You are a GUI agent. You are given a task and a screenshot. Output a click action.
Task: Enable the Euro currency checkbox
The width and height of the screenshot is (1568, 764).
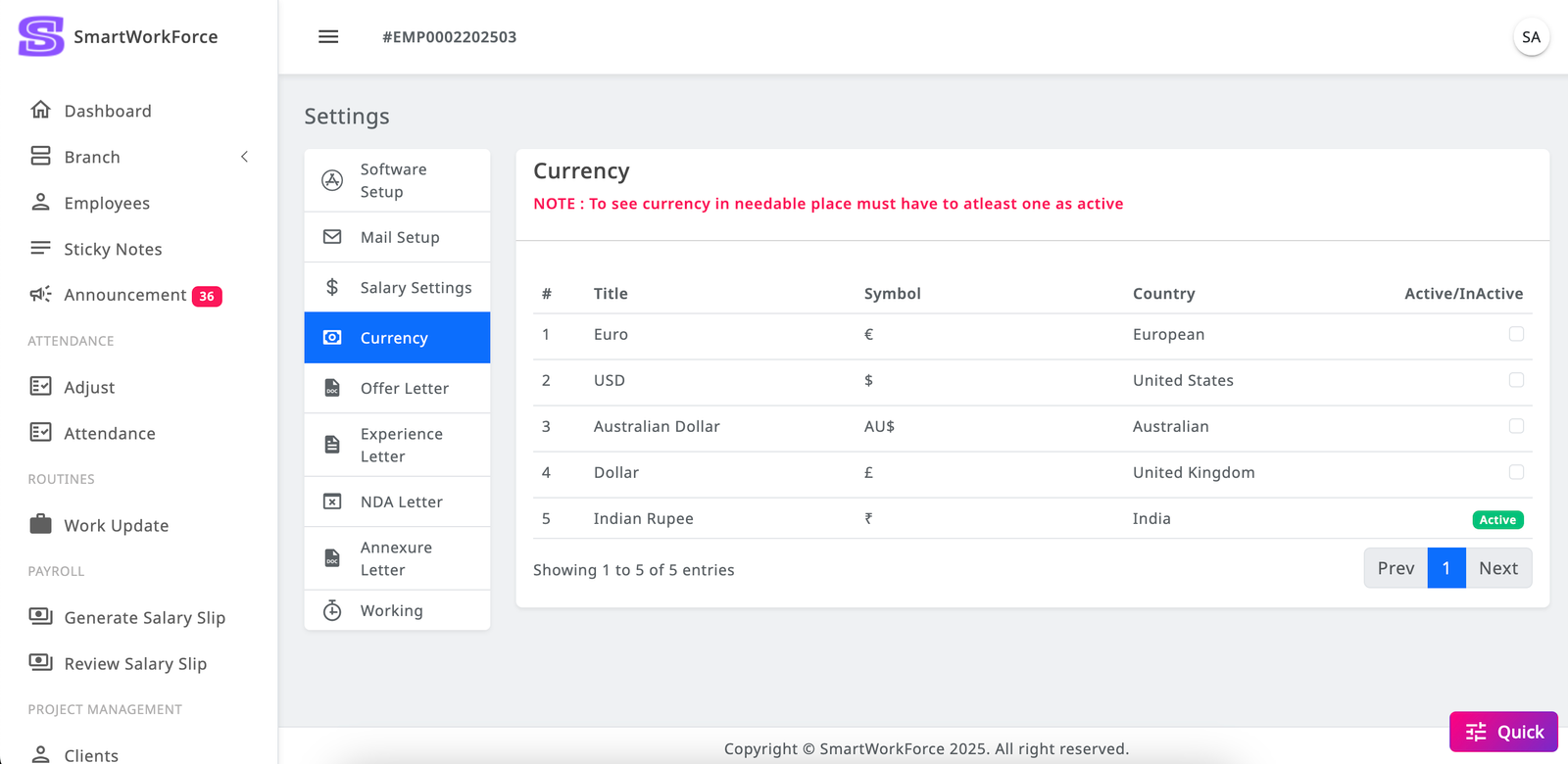1516,334
